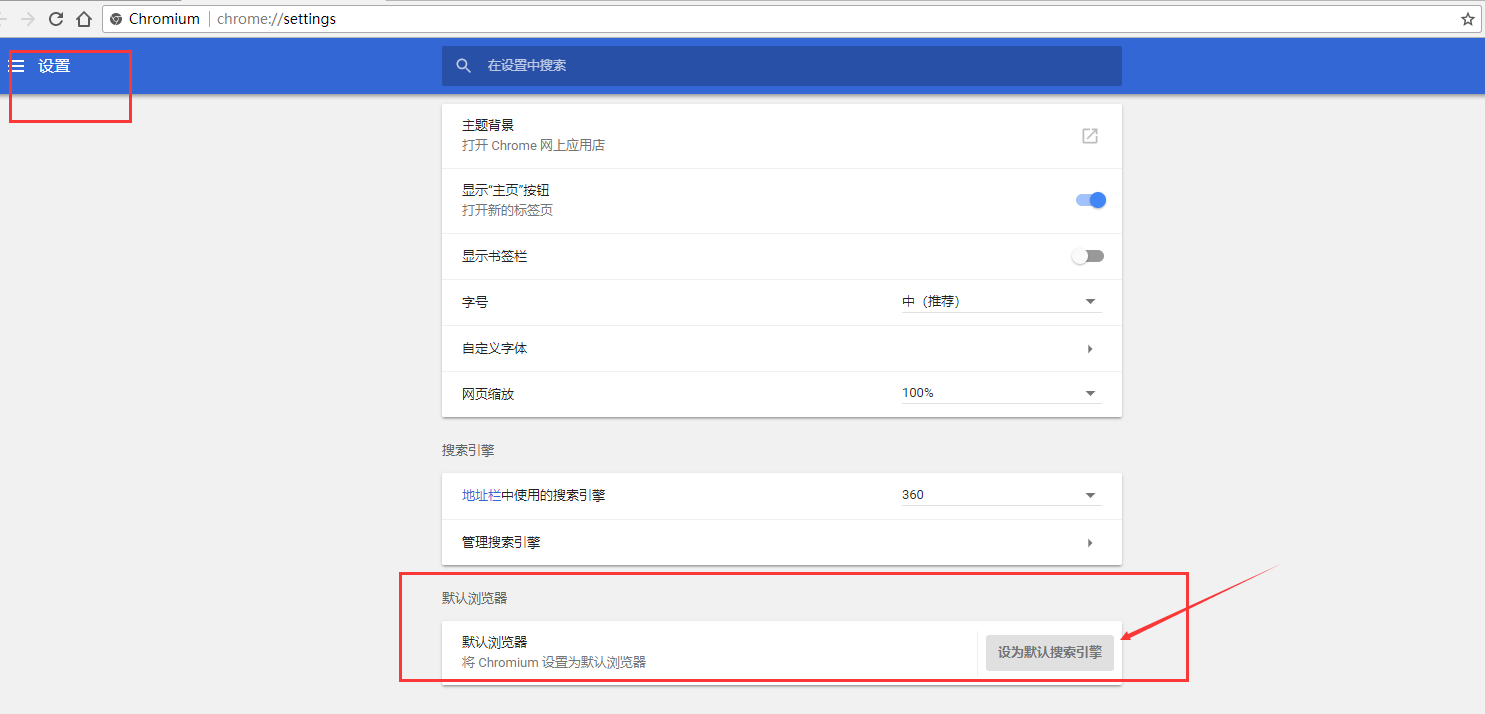Click the 设置 title text

coord(54,66)
